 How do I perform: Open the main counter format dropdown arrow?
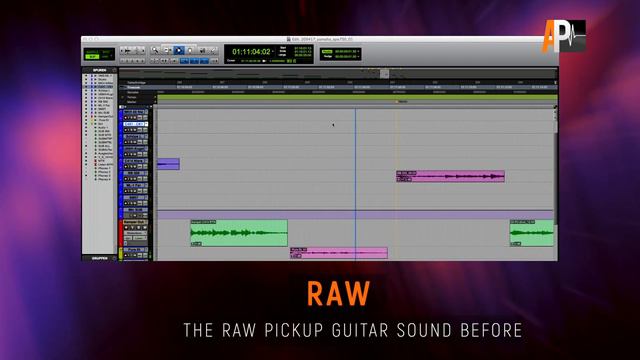(x=273, y=52)
